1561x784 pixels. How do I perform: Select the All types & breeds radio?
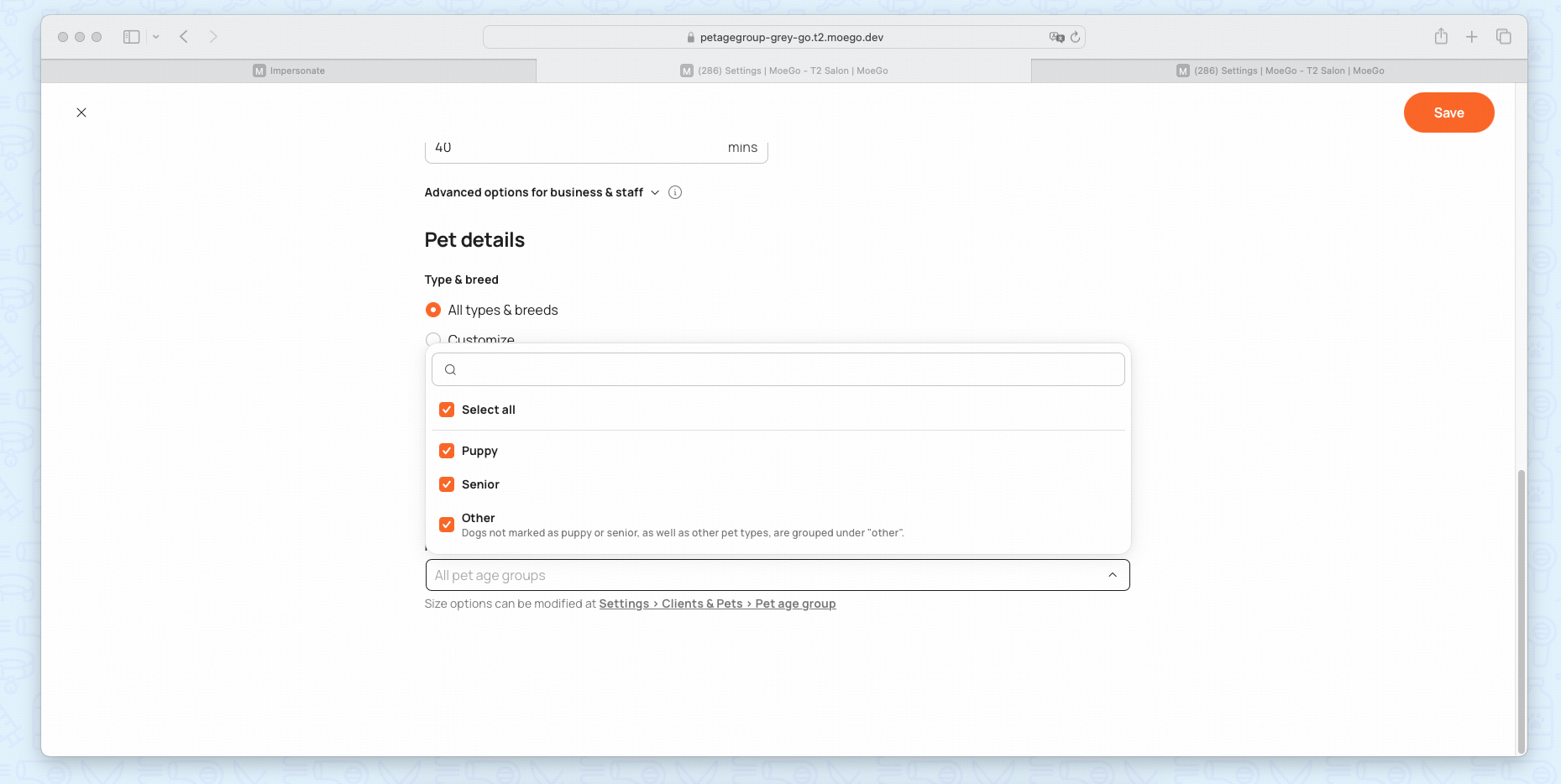coord(433,310)
